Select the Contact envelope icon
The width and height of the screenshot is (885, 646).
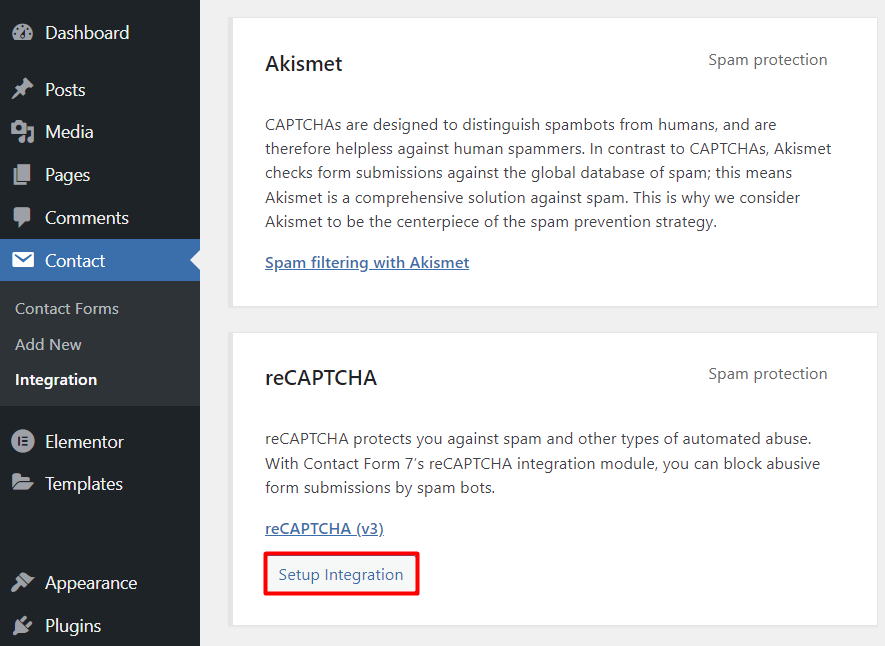22,260
